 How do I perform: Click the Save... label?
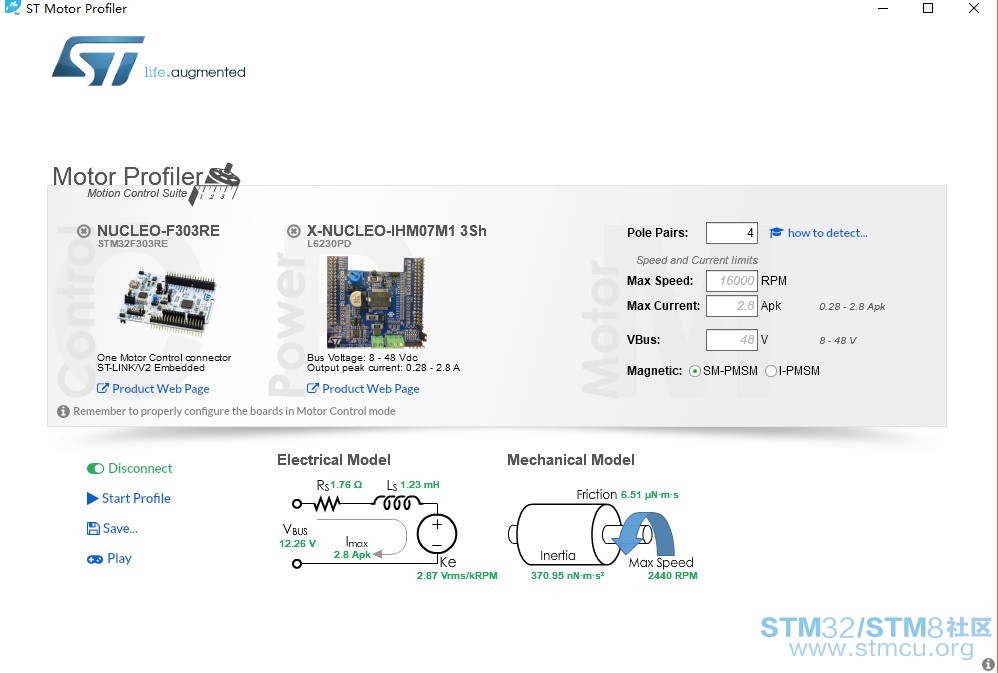point(120,528)
